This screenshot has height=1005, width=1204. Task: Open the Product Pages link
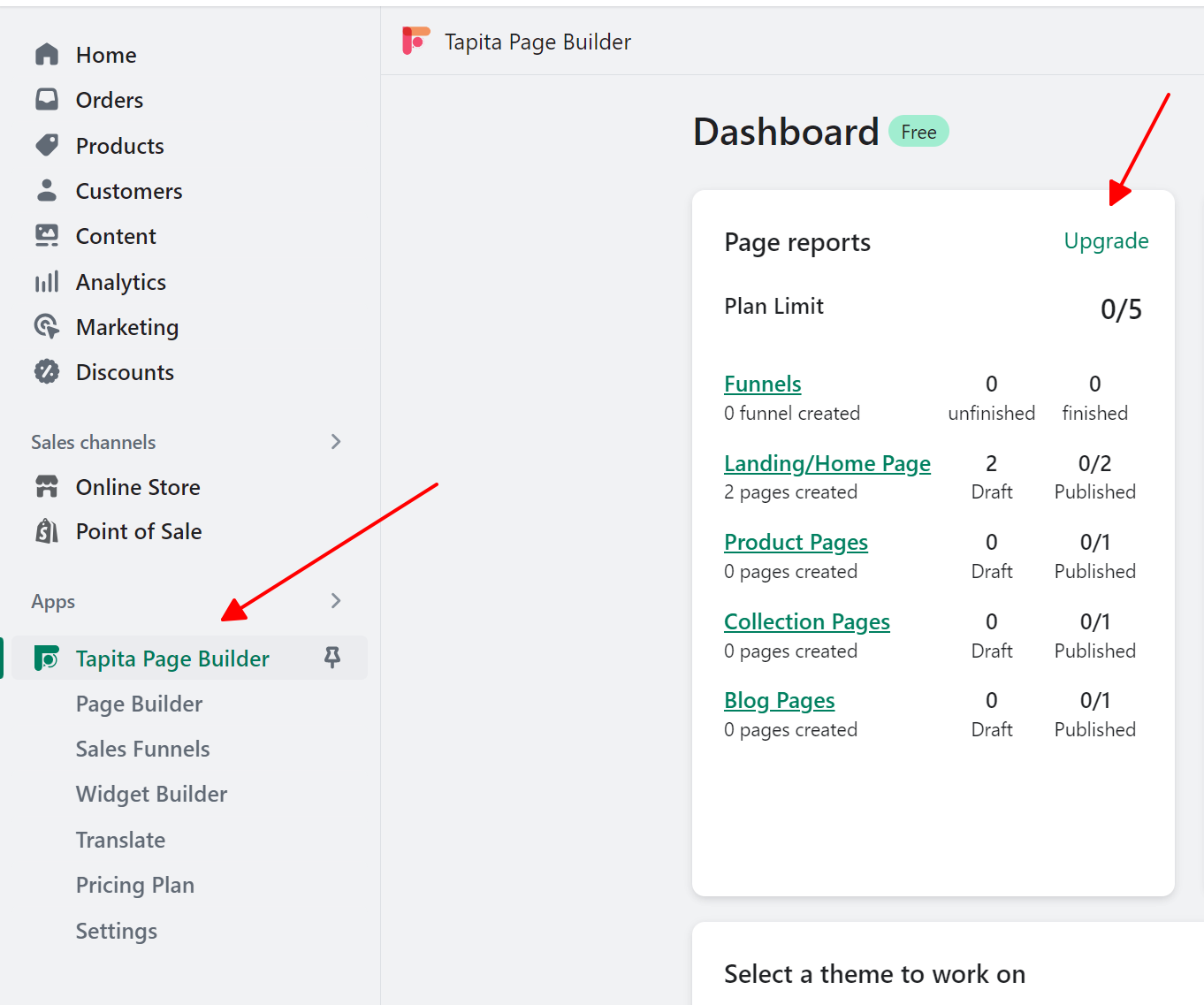click(796, 542)
